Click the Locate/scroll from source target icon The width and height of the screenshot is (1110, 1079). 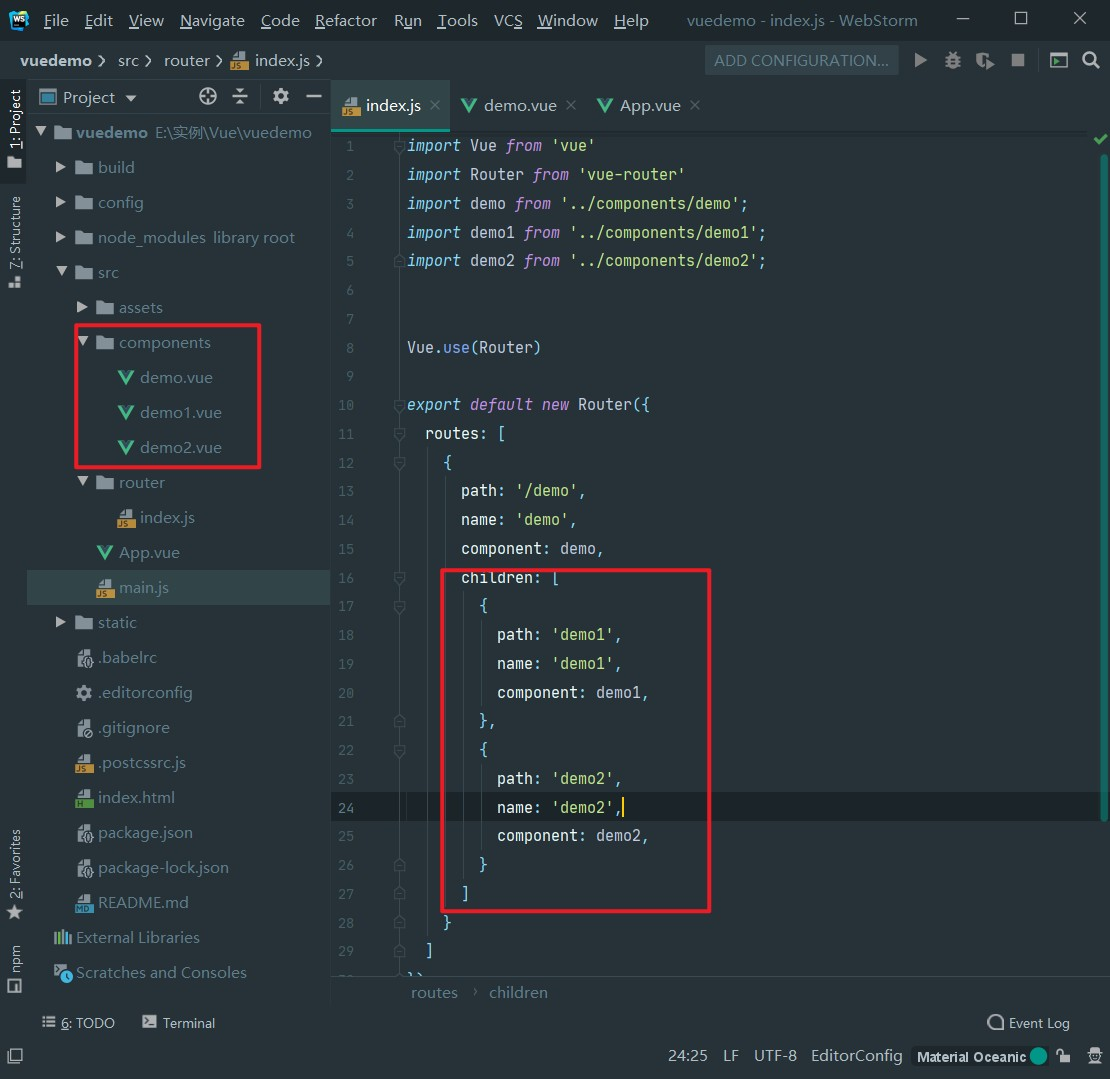click(x=207, y=96)
